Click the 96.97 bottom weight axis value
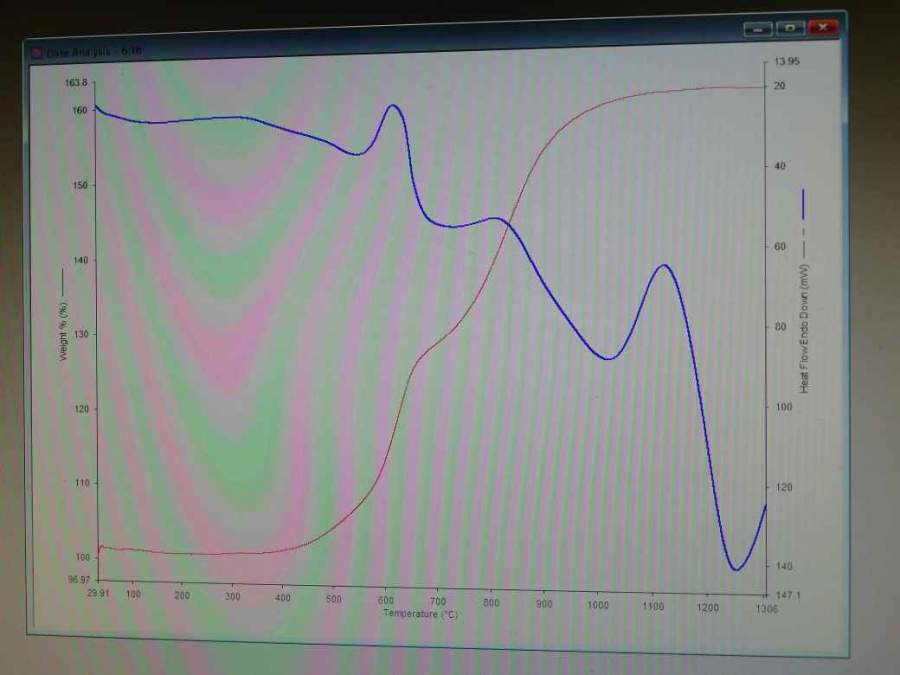Viewport: 900px width, 675px height. [79, 579]
